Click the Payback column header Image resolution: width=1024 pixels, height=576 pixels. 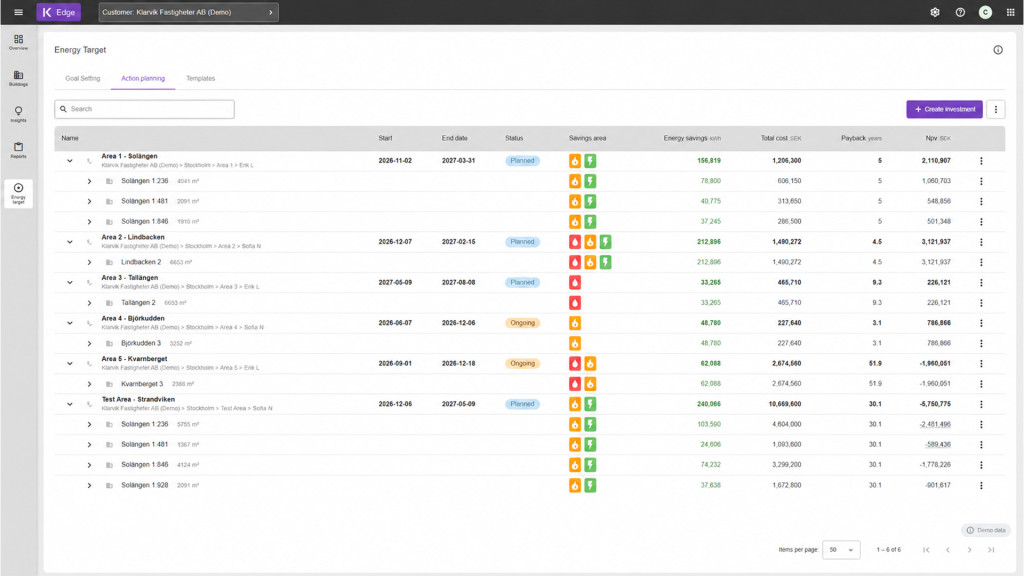[x=861, y=138]
